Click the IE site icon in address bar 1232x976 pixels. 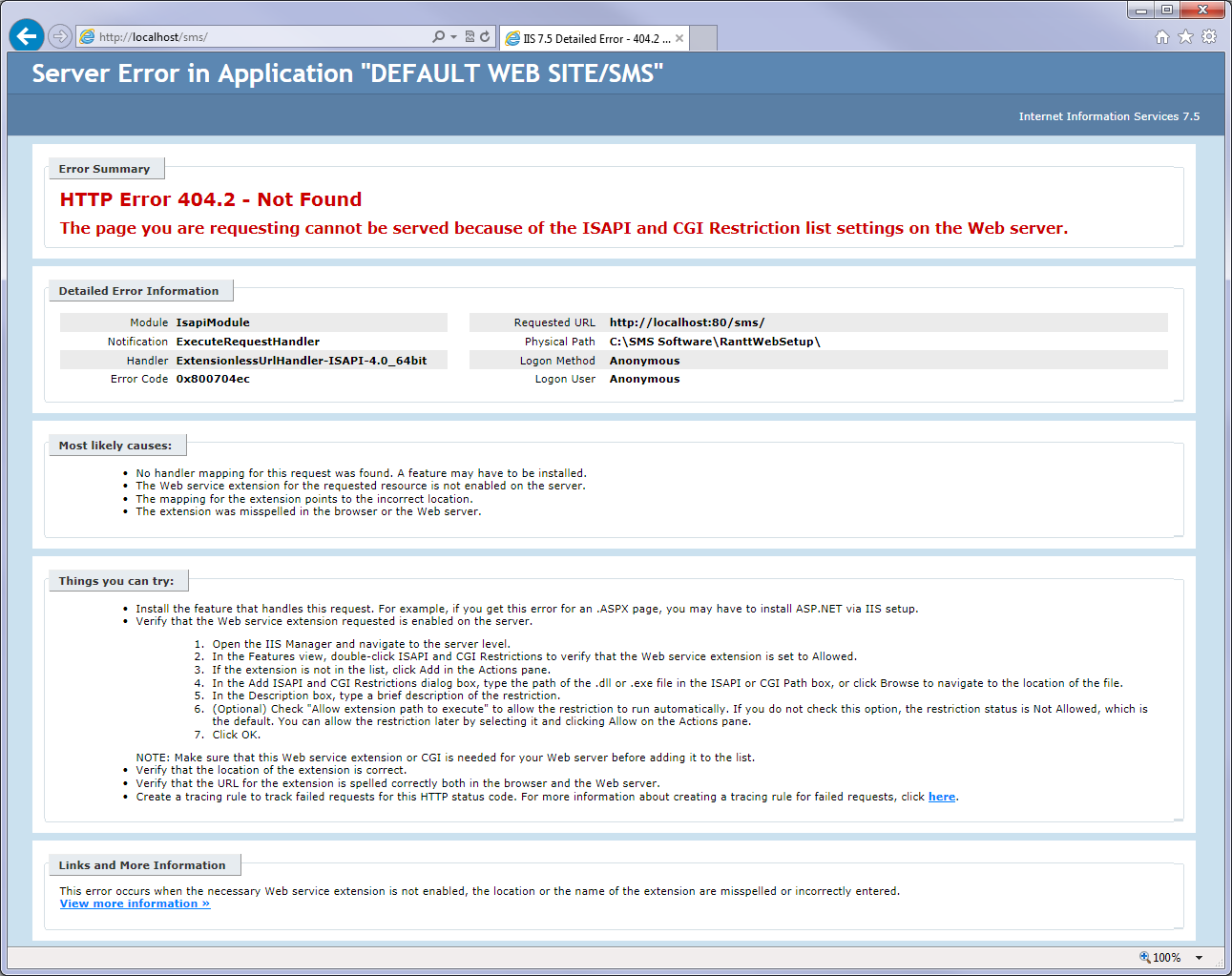(x=87, y=37)
